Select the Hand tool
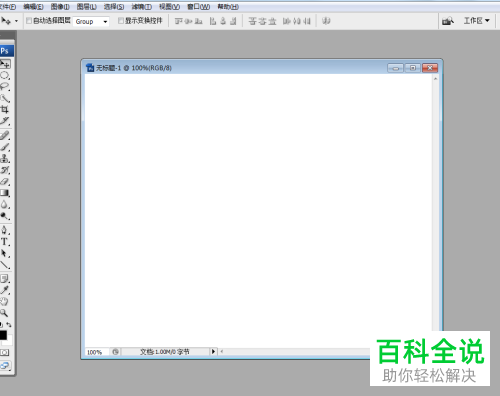Screen dimensions: 500x396 [4, 302]
